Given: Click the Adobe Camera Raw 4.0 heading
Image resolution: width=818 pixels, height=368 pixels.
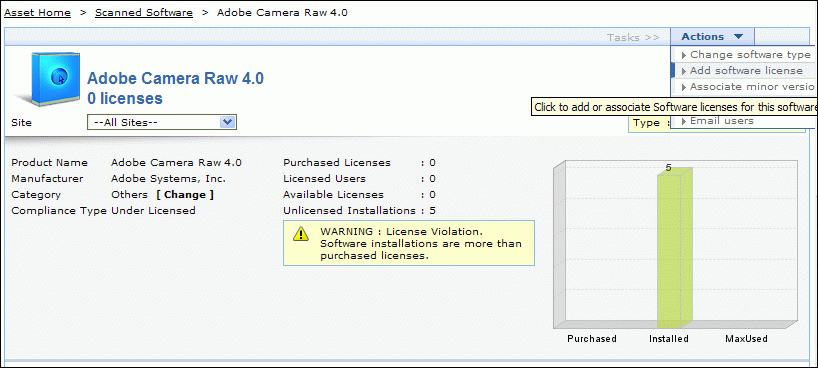Looking at the screenshot, I should 175,78.
